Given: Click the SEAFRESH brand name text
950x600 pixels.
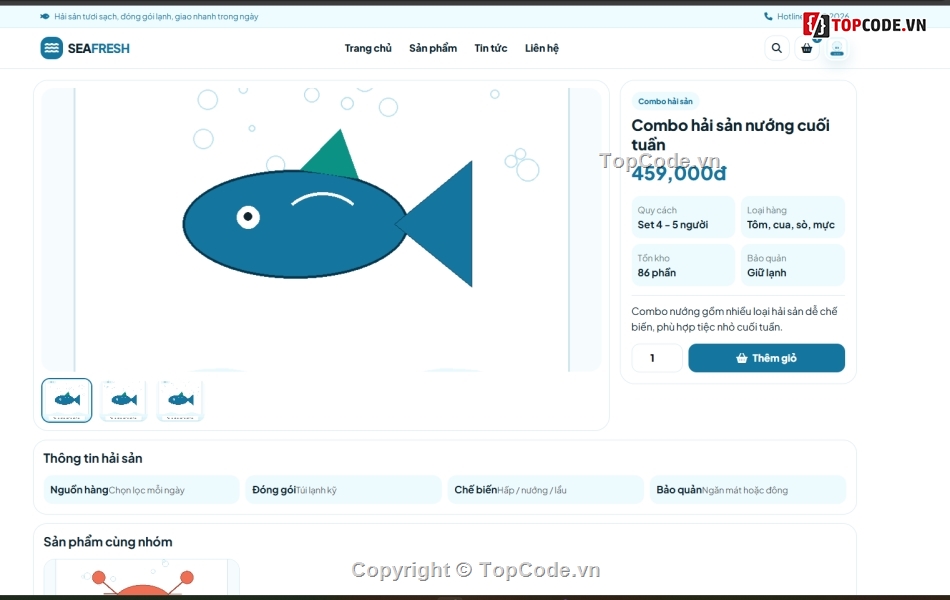Looking at the screenshot, I should tap(99, 48).
